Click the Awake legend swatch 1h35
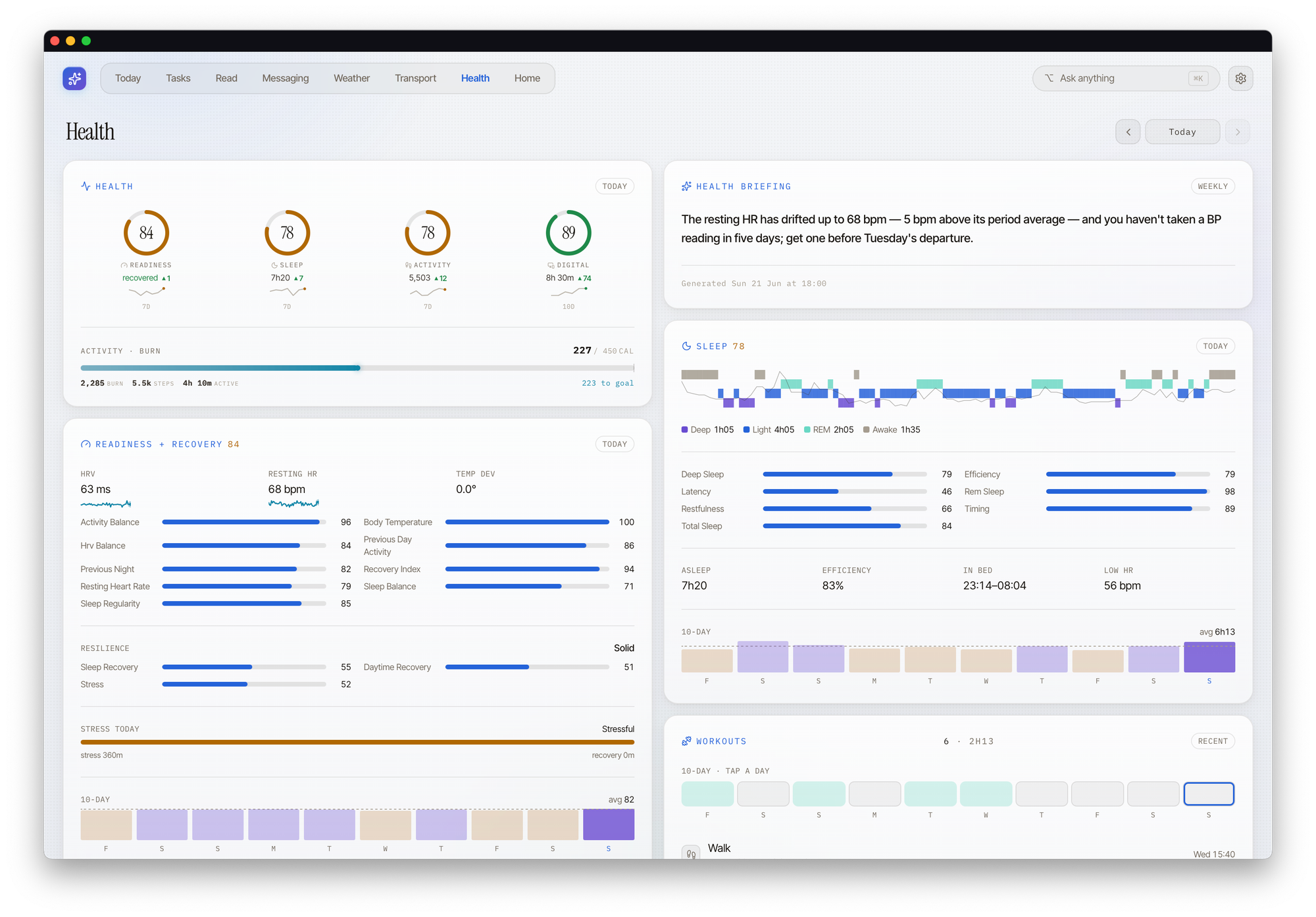Image resolution: width=1316 pixels, height=917 pixels. pyautogui.click(x=866, y=430)
